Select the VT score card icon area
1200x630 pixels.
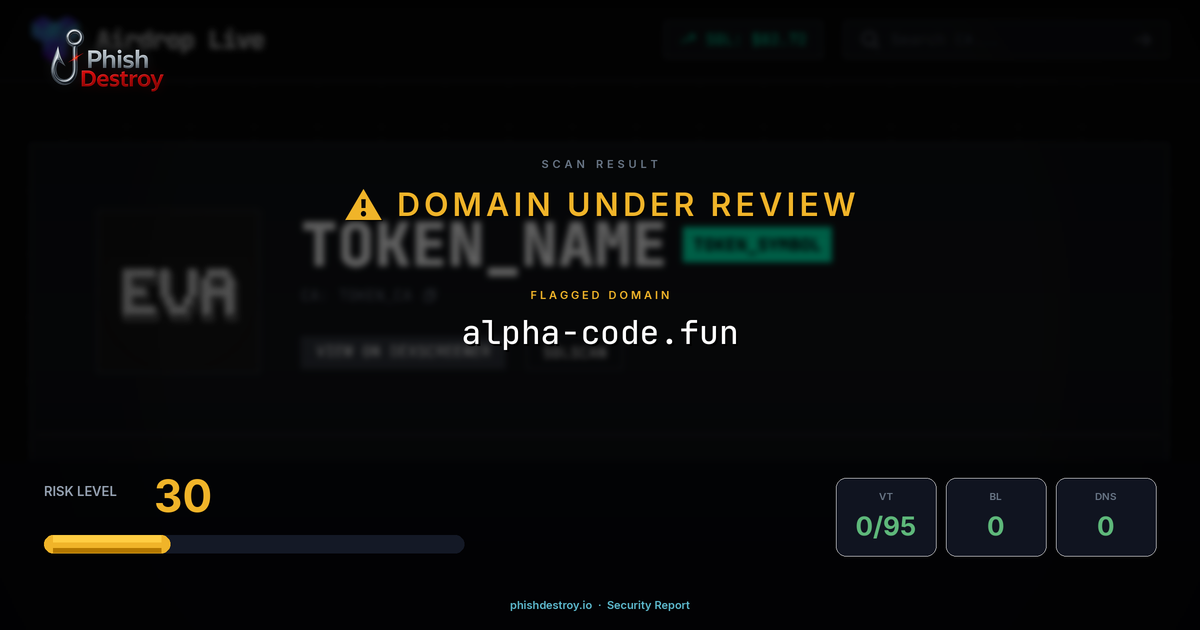pos(886,495)
